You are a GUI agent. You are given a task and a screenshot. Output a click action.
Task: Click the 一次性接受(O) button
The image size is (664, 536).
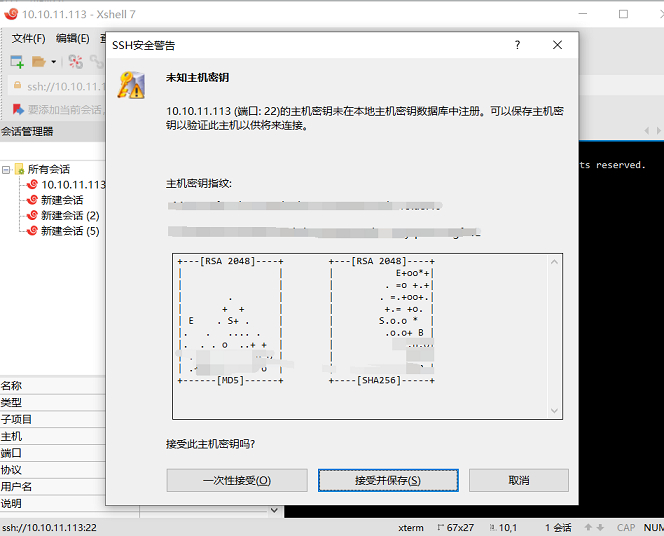point(237,480)
